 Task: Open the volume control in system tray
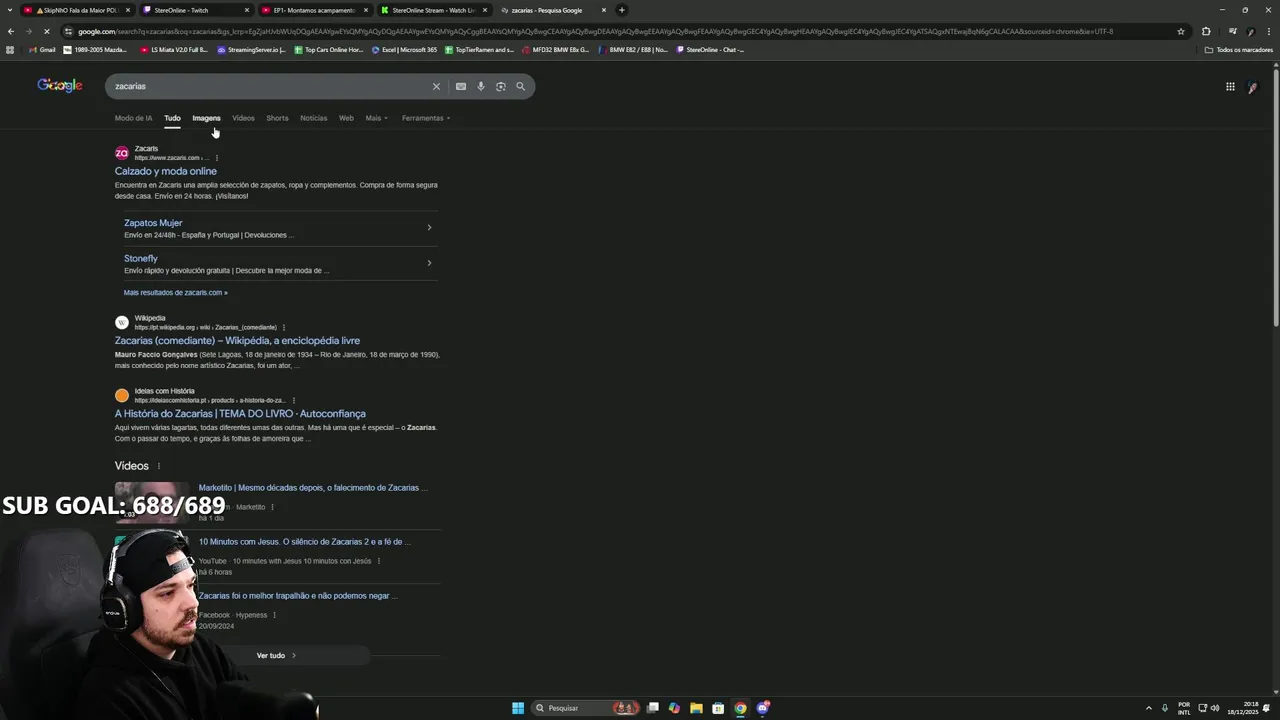click(x=1215, y=708)
